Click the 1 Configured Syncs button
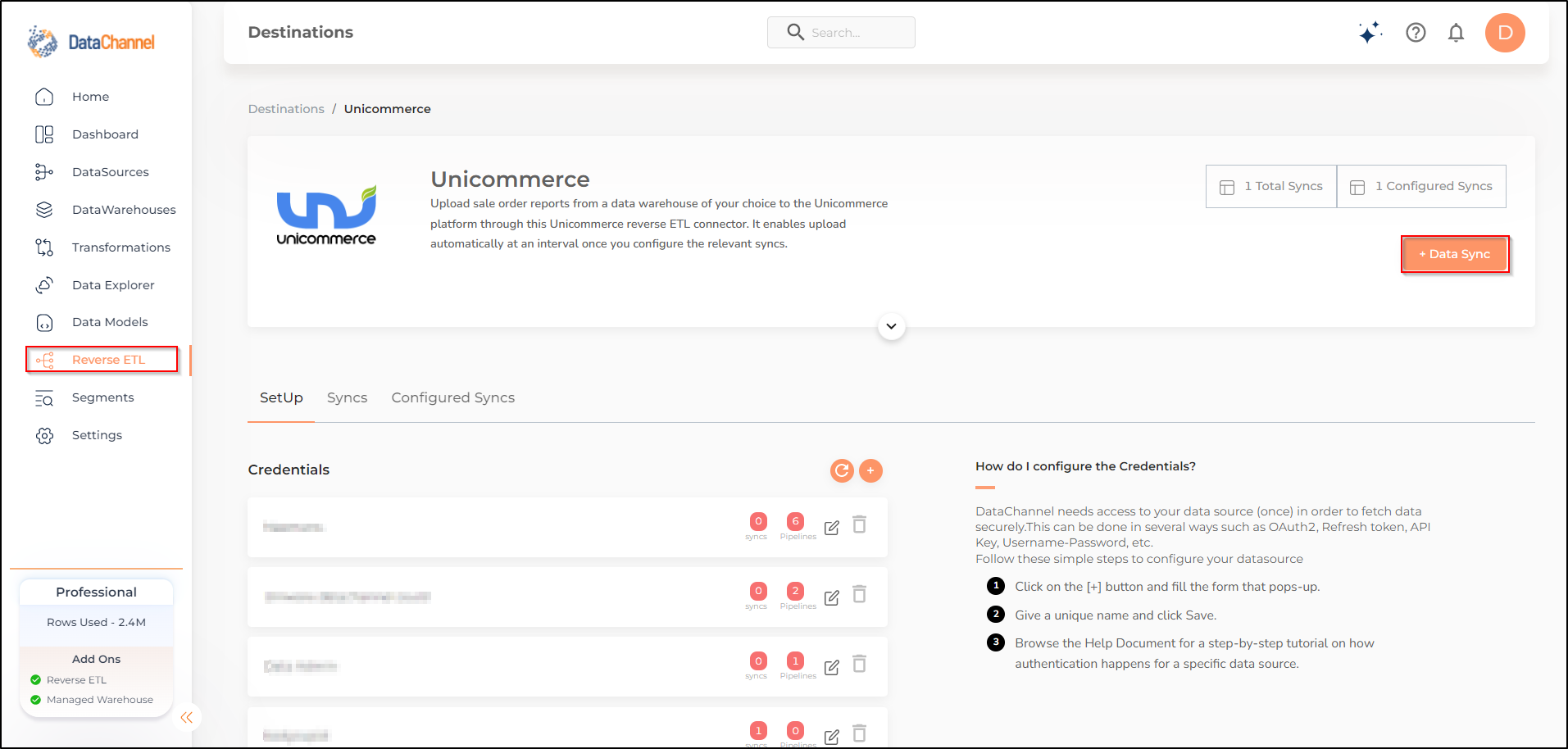 point(1421,186)
